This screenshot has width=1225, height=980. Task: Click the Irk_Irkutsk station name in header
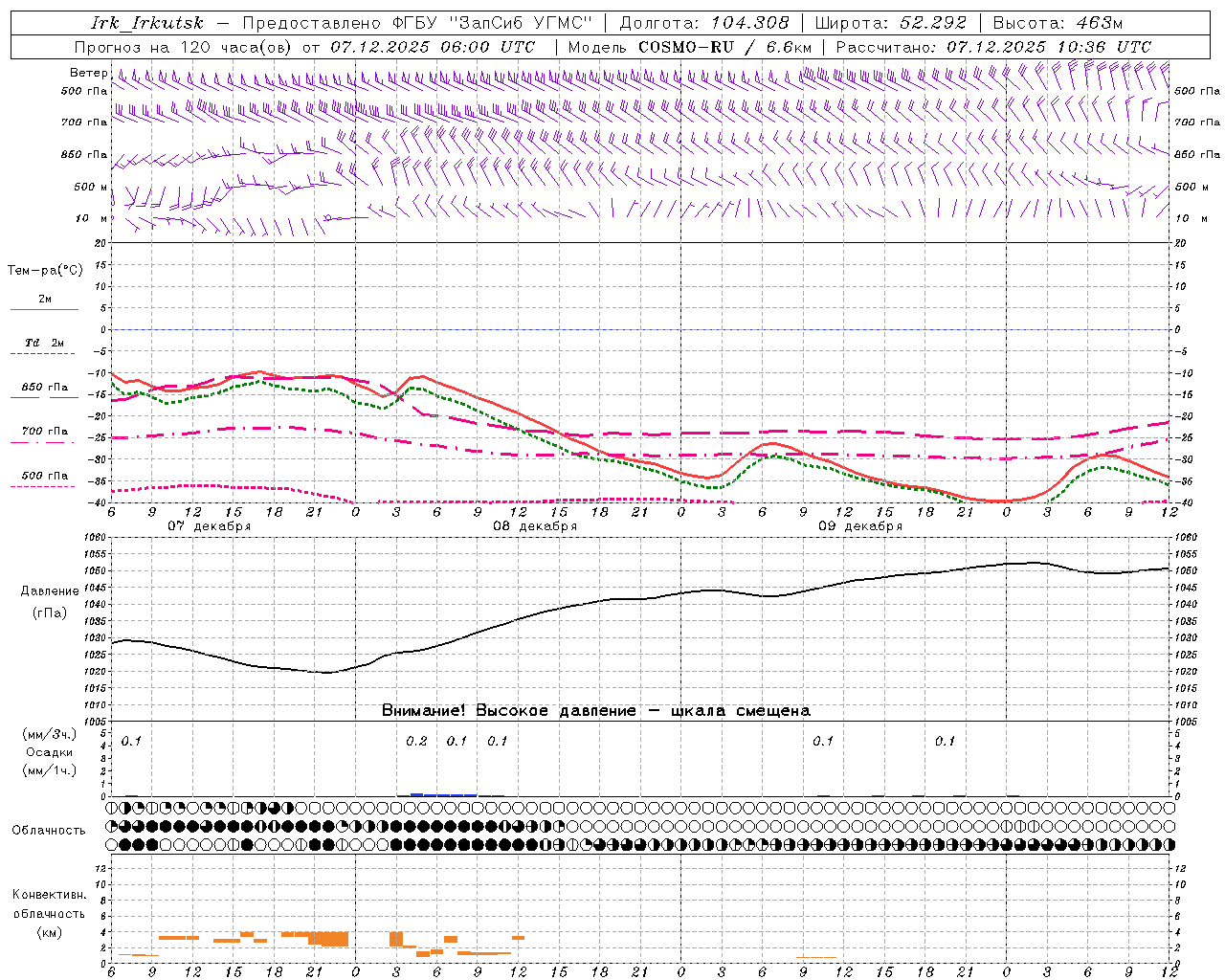point(148,23)
